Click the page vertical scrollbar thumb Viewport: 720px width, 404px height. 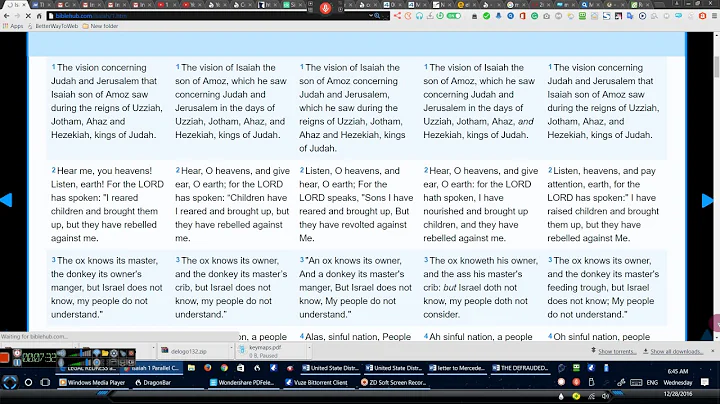716,67
